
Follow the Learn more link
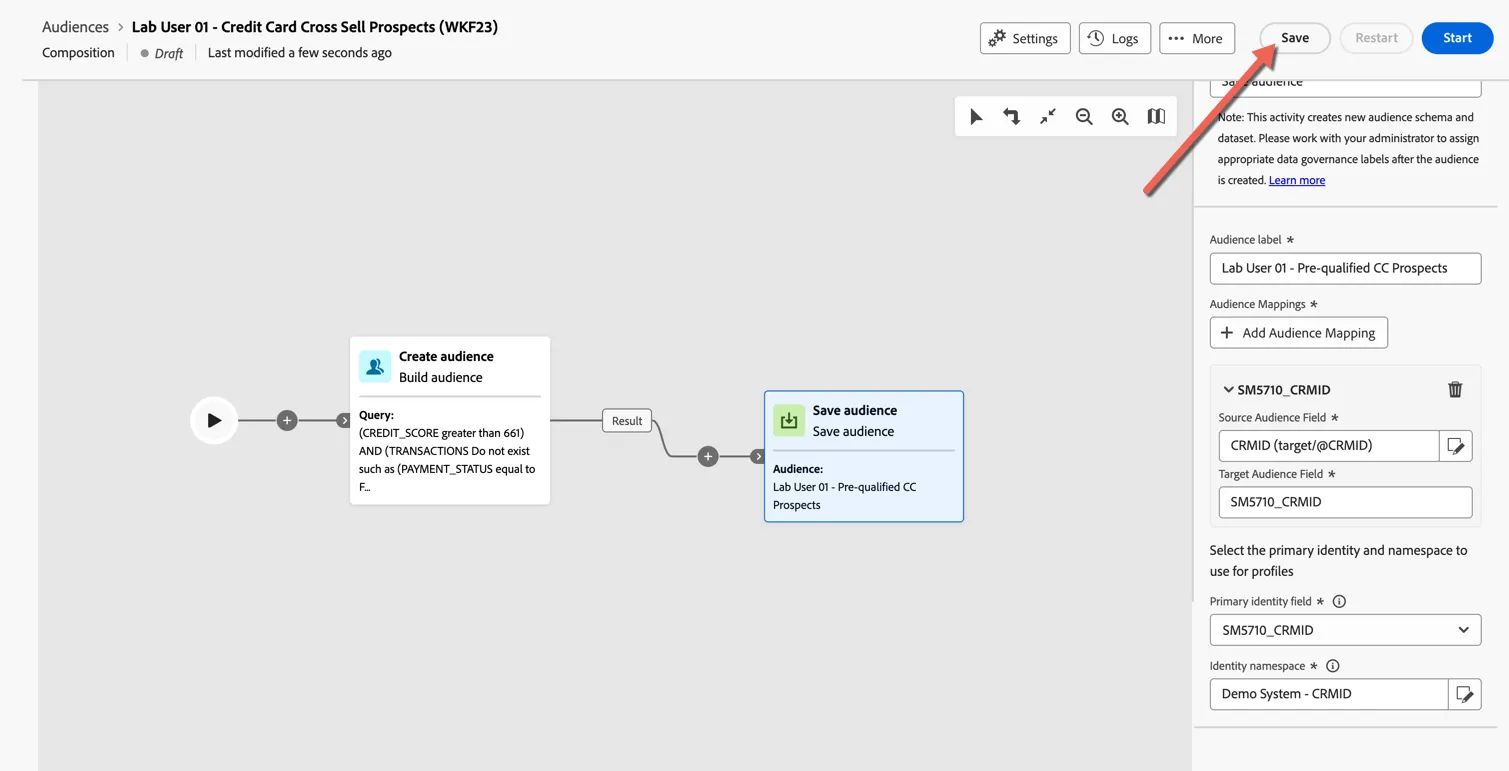pyautogui.click(x=1297, y=180)
